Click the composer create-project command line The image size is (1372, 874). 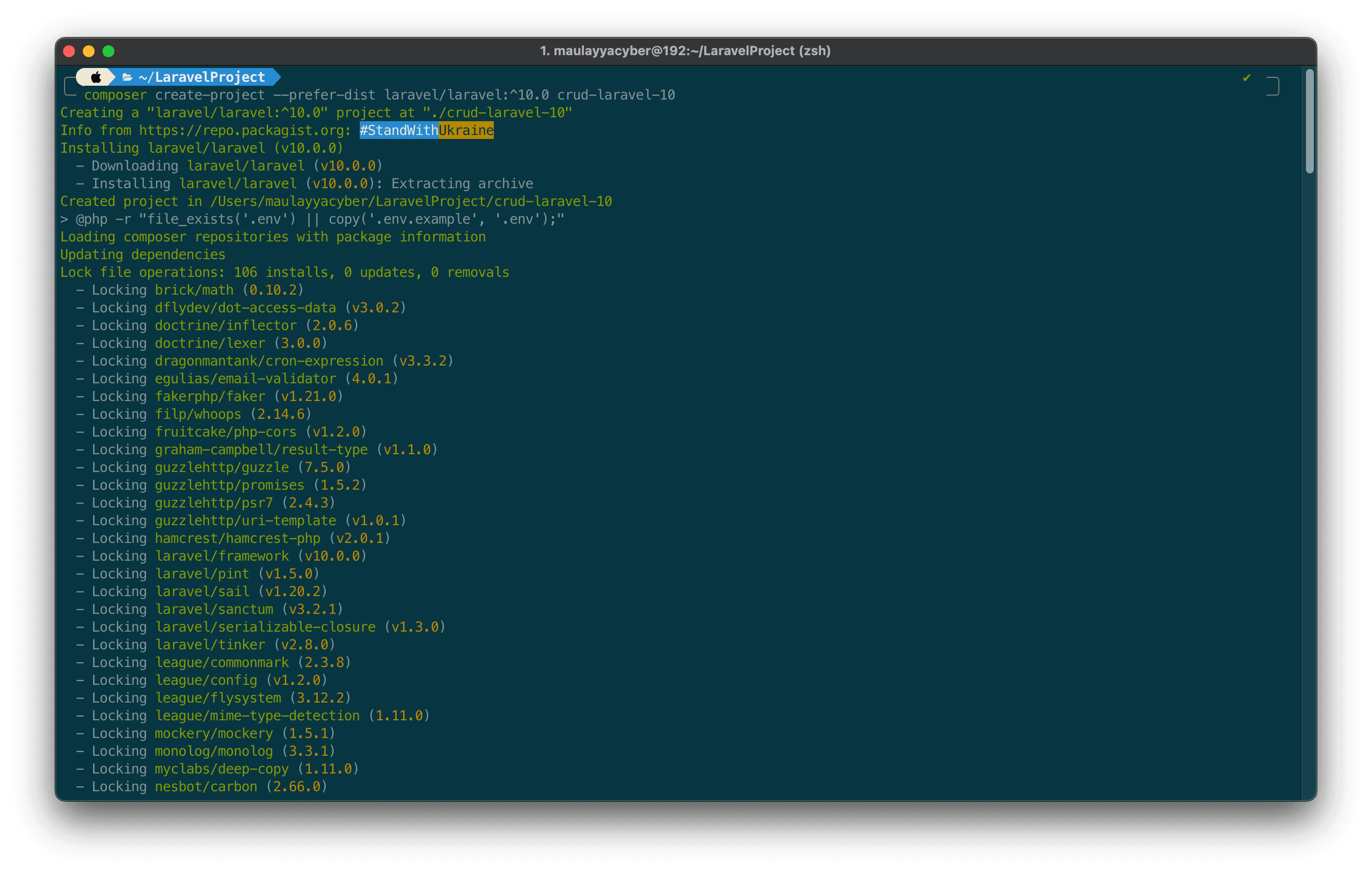point(379,95)
